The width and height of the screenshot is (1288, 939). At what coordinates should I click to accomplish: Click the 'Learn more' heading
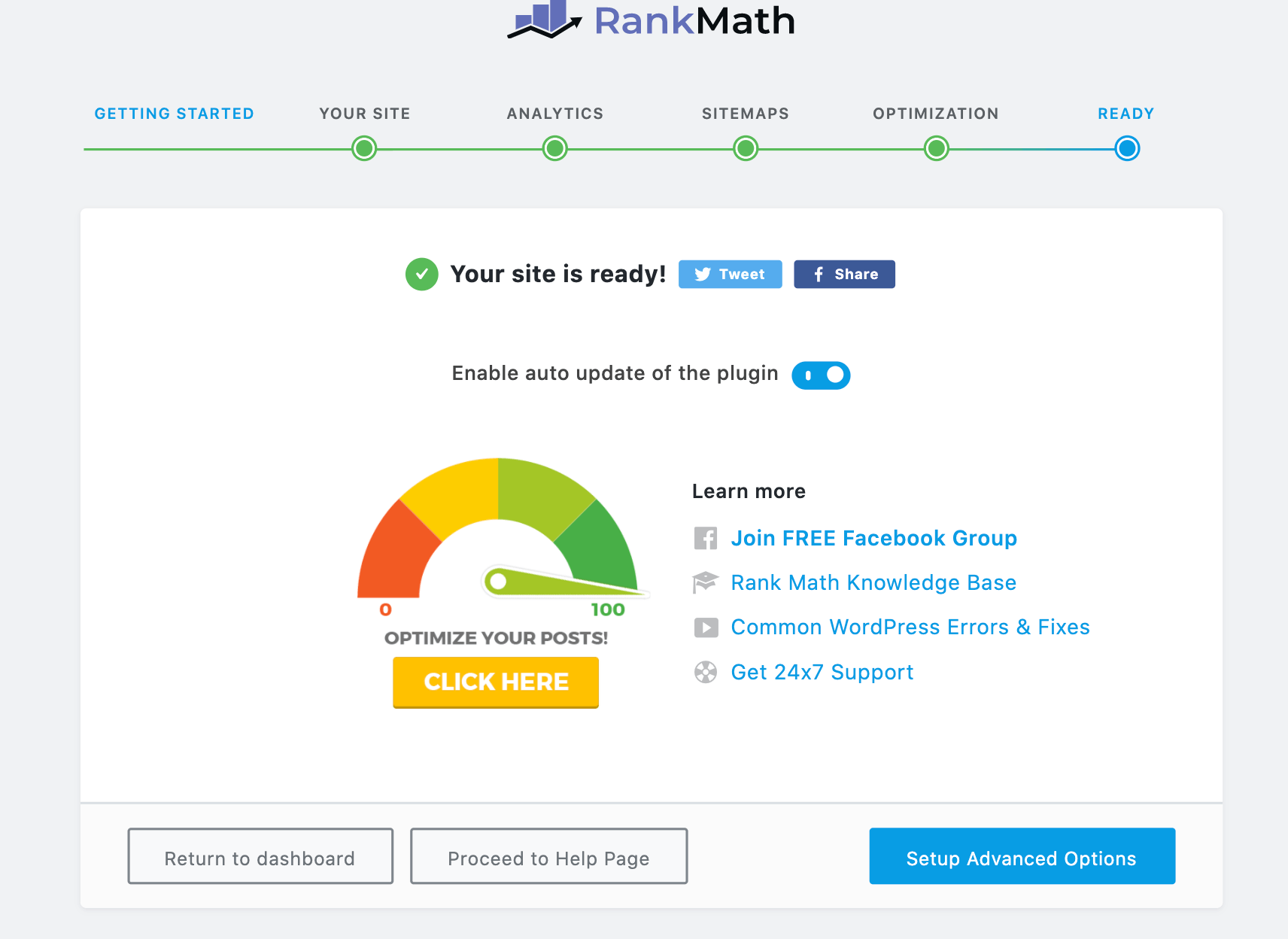(749, 491)
